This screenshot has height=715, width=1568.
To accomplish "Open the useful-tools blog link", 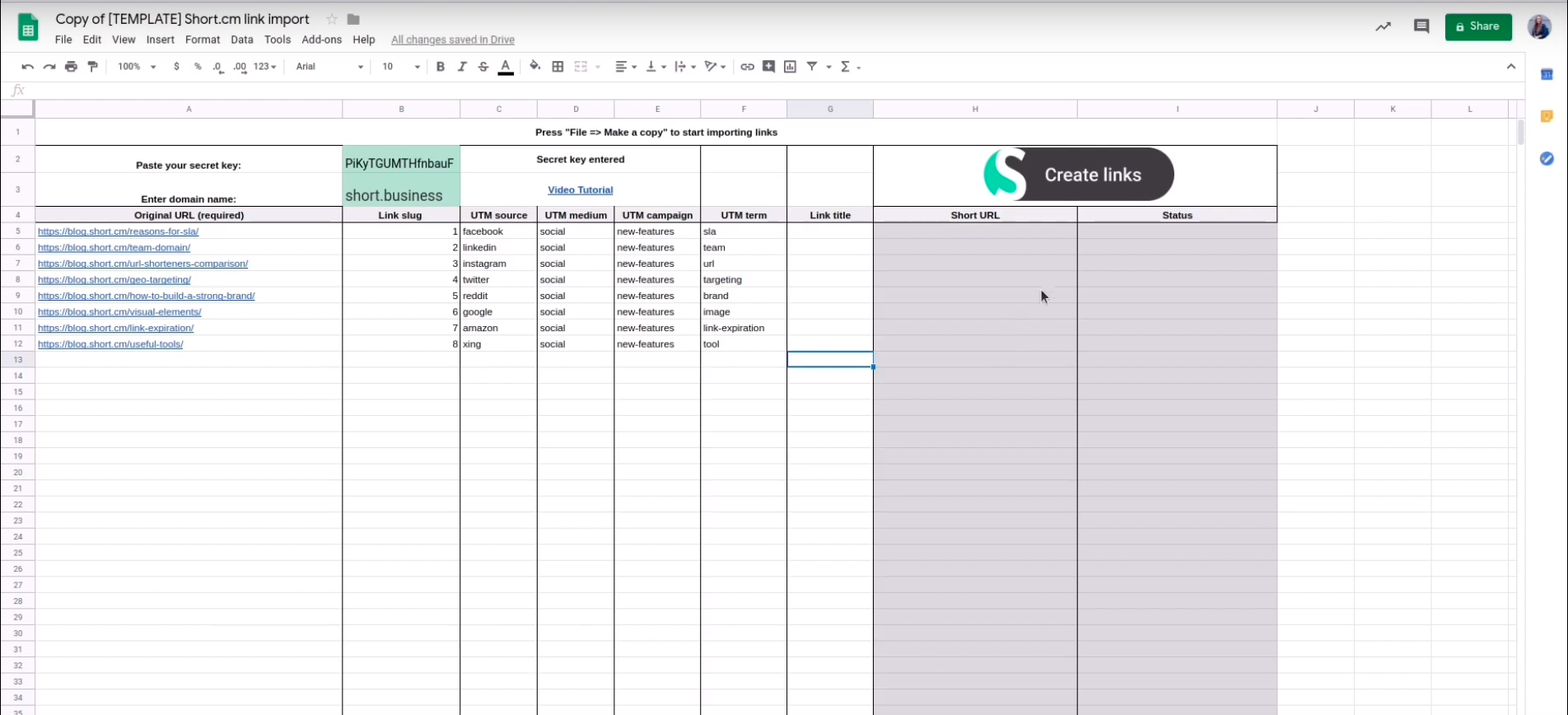I will pos(110,344).
